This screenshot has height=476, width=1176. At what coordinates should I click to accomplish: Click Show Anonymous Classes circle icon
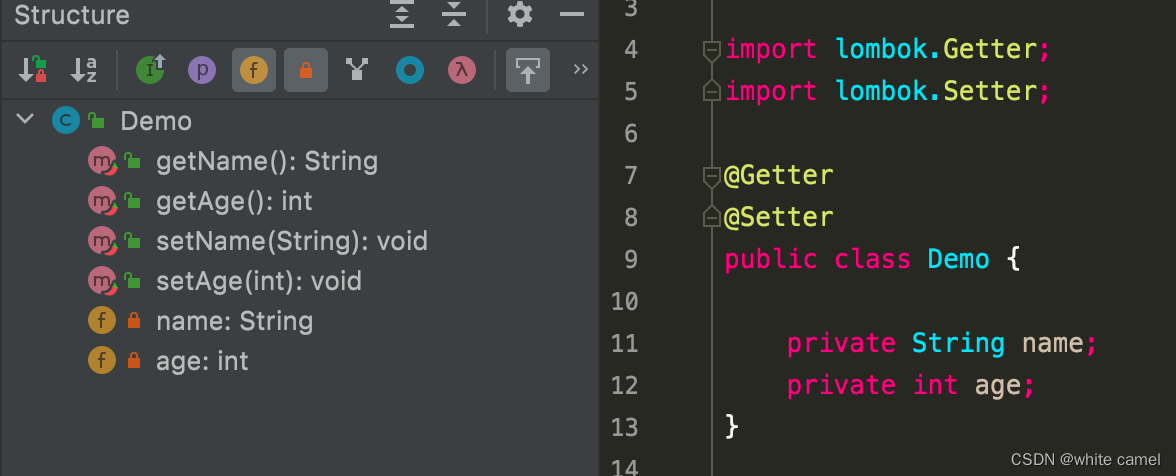pyautogui.click(x=410, y=70)
